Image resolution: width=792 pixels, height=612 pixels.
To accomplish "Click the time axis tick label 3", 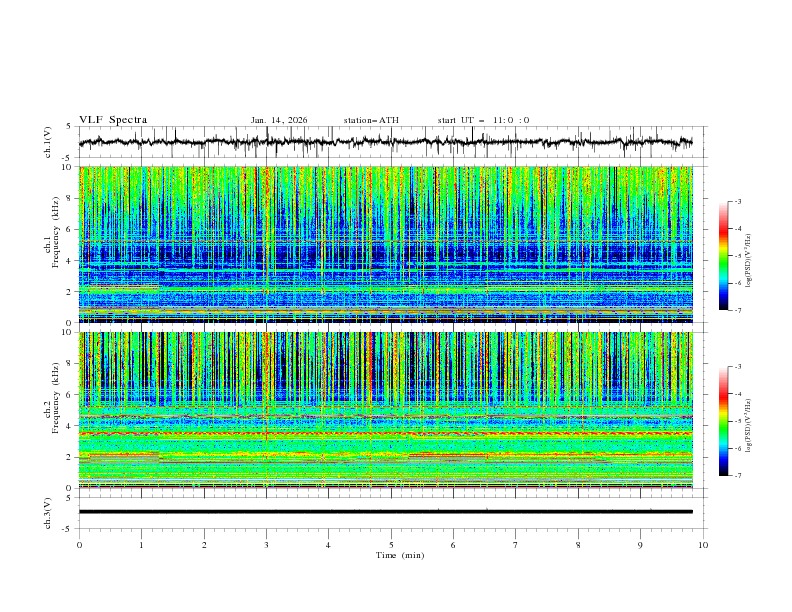I will (266, 545).
